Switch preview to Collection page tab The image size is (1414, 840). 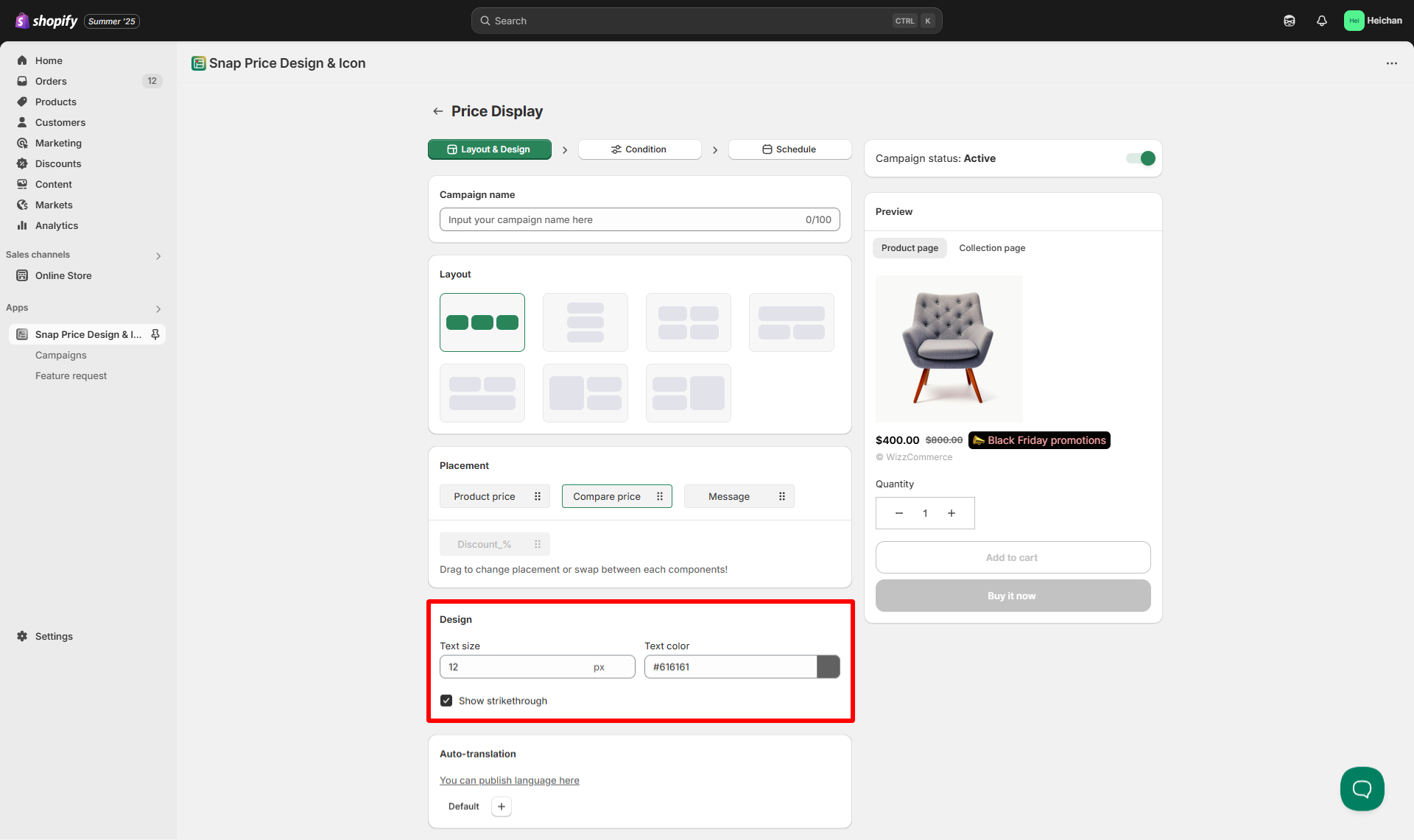click(x=991, y=248)
